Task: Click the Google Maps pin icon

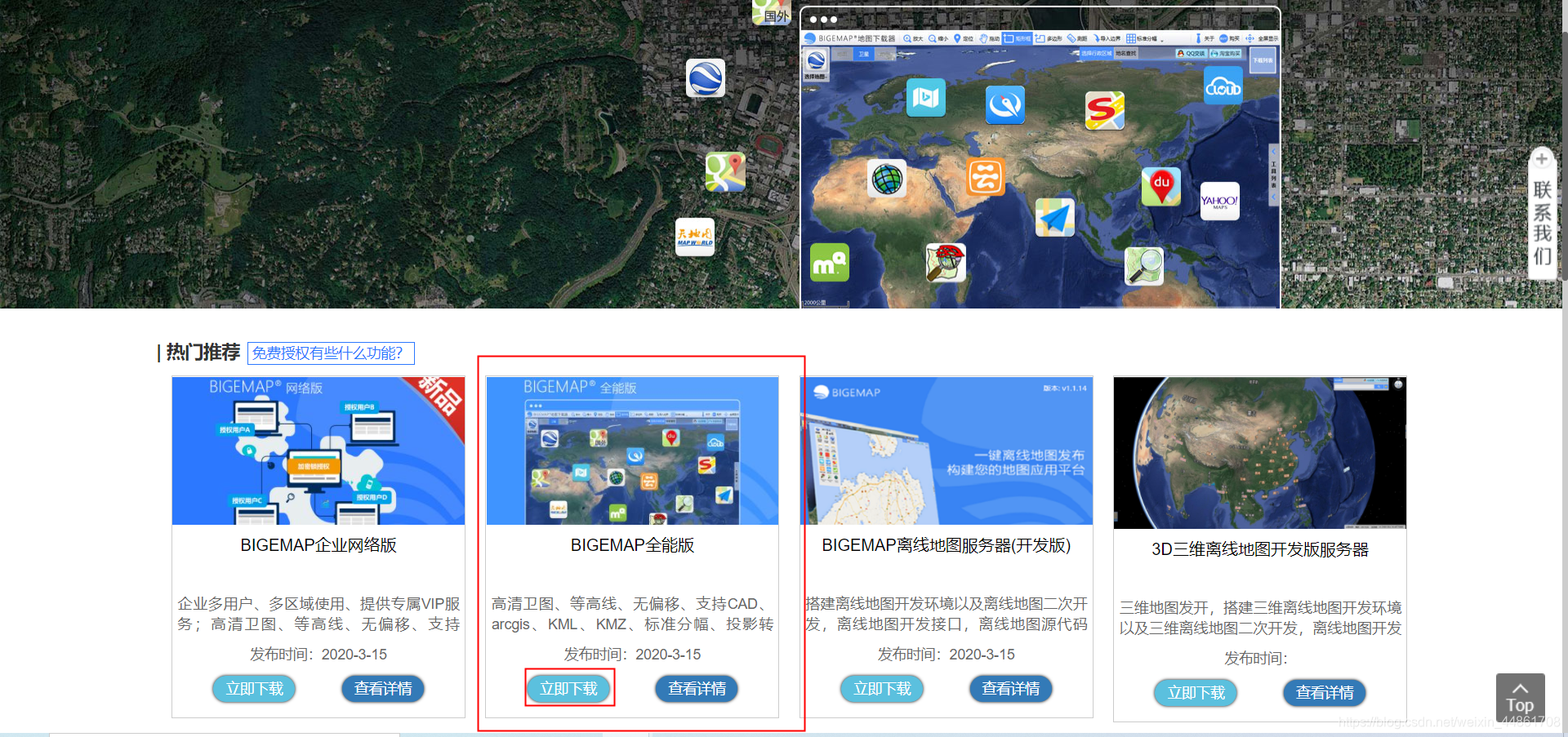Action: [x=725, y=171]
